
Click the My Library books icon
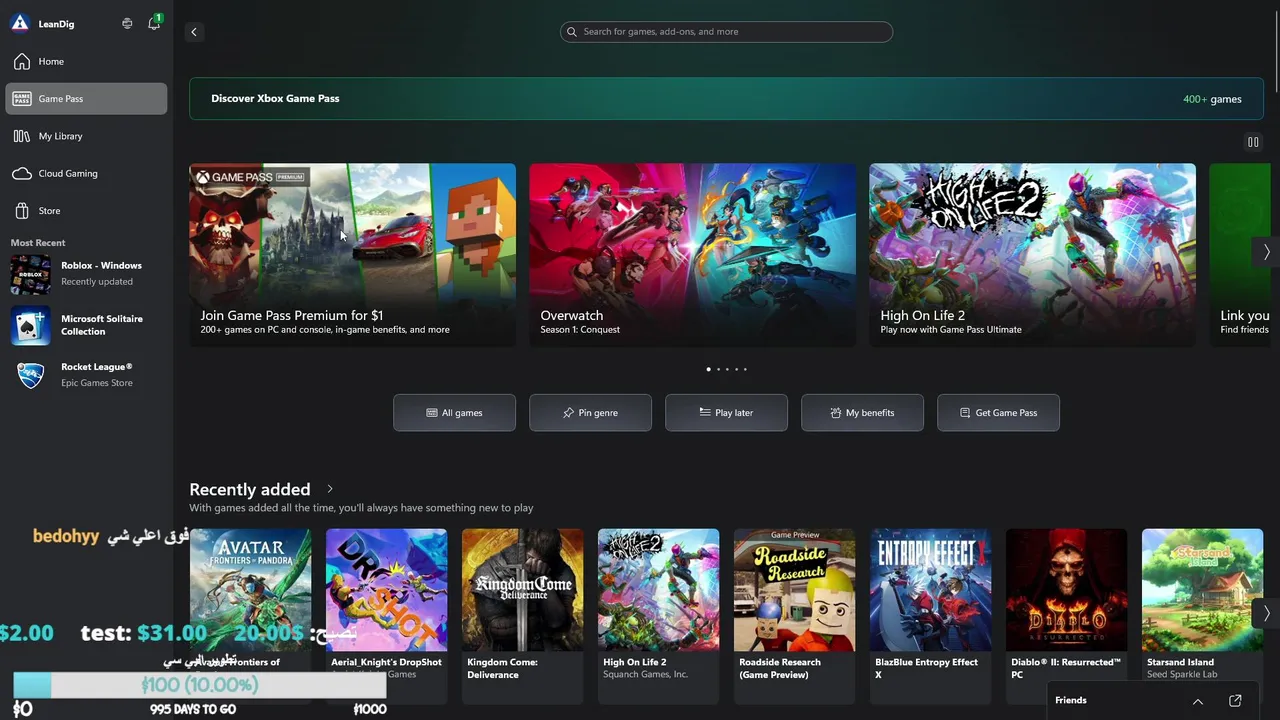click(22, 136)
